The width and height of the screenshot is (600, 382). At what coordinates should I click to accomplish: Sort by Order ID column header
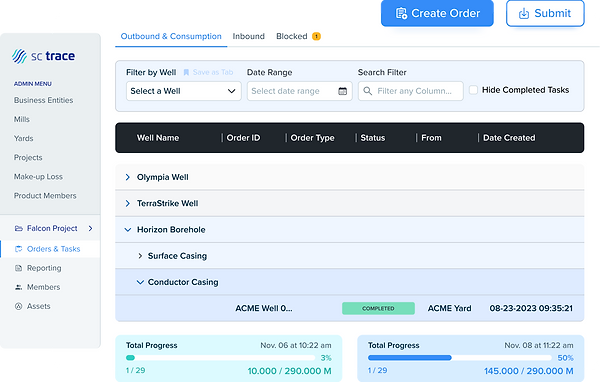pos(243,138)
